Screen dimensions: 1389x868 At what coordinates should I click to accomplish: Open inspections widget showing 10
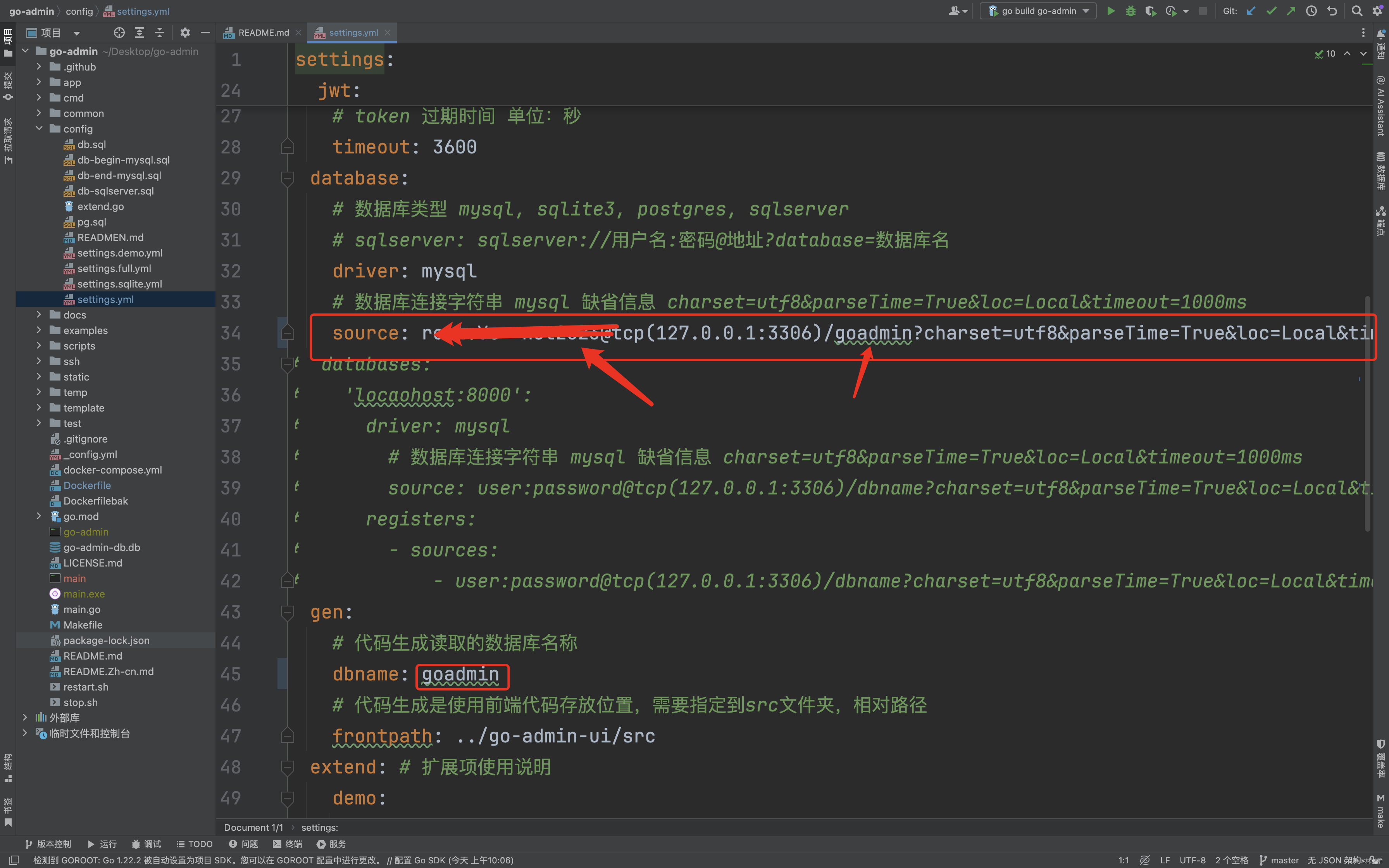tap(1325, 53)
